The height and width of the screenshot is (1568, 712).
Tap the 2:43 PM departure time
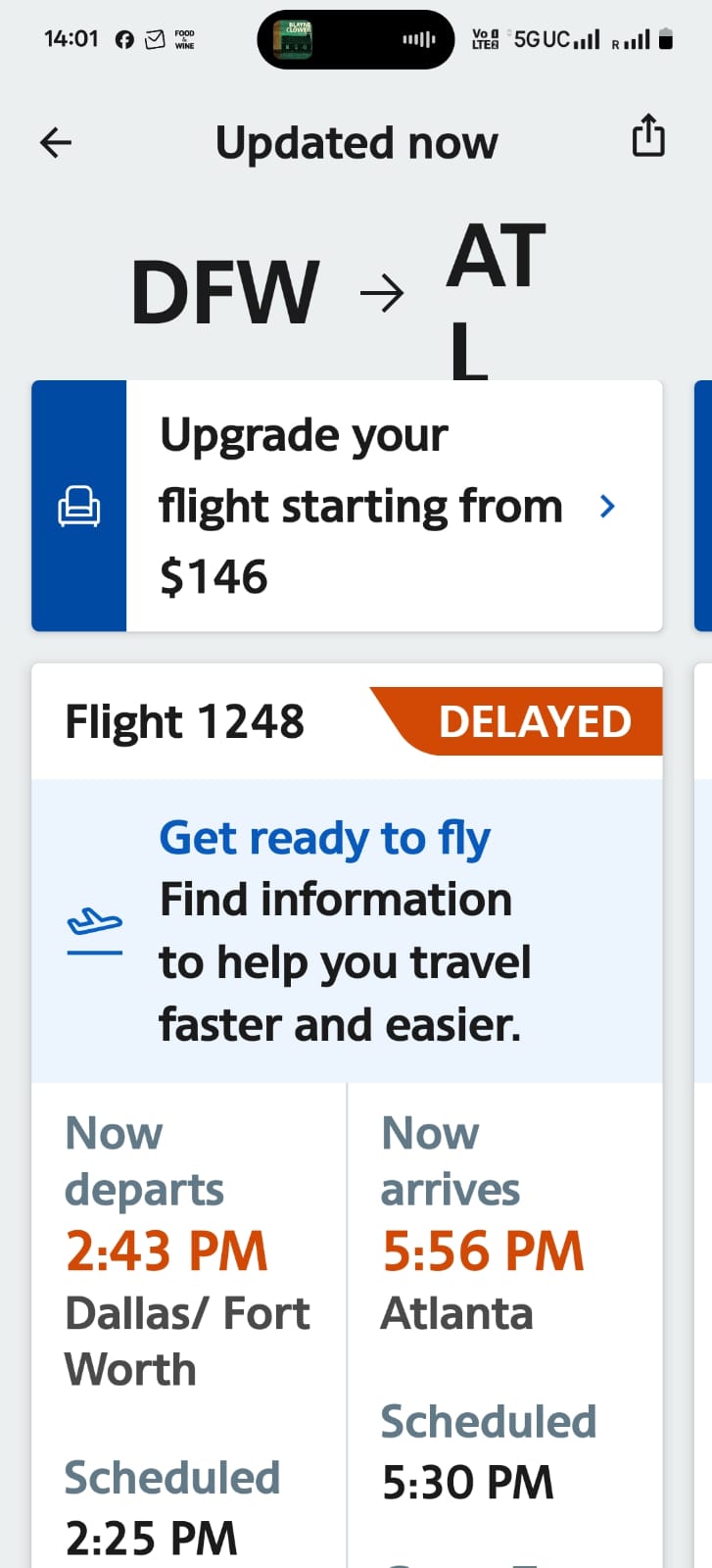(x=166, y=1251)
